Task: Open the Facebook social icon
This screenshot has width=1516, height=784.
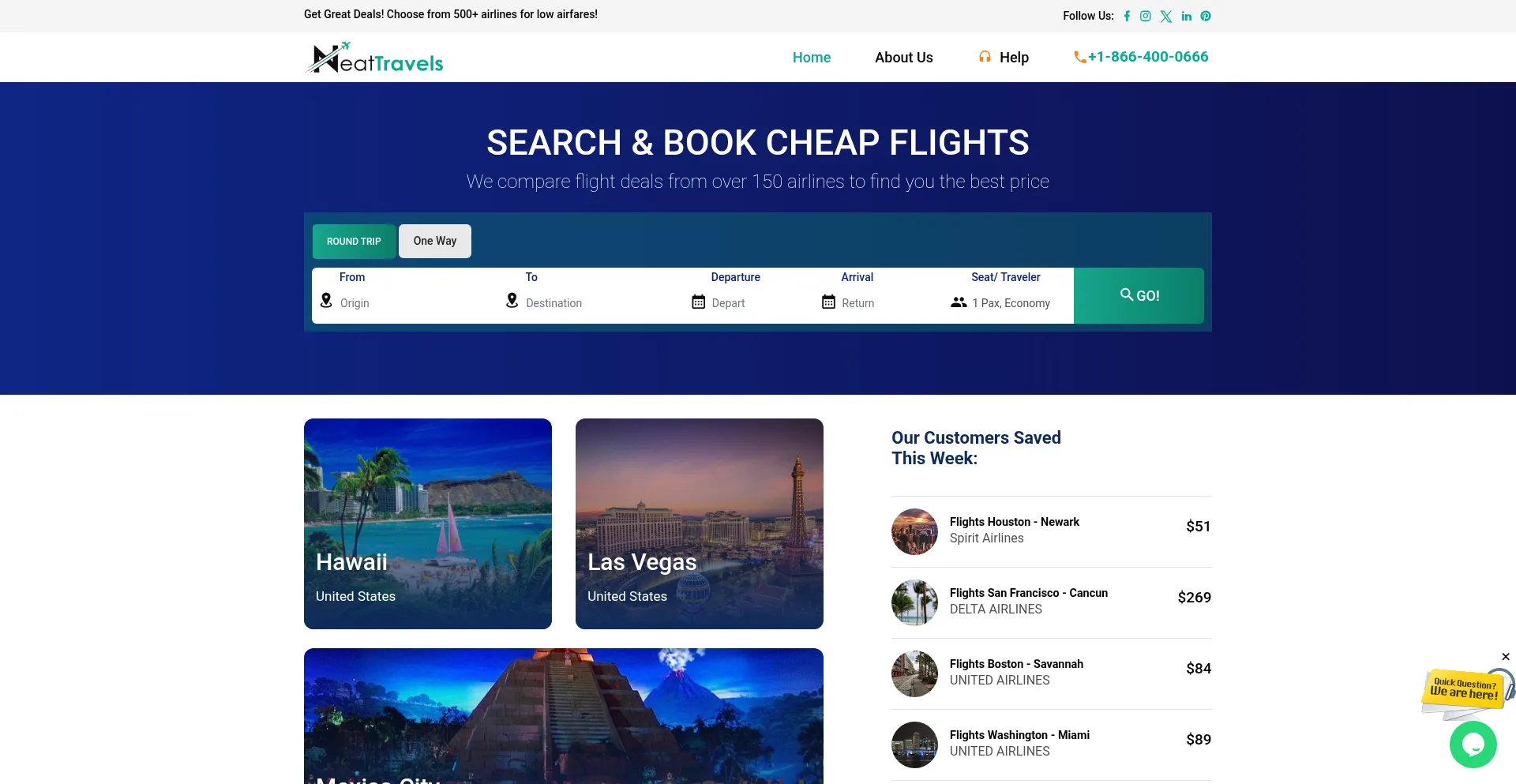Action: pyautogui.click(x=1127, y=16)
